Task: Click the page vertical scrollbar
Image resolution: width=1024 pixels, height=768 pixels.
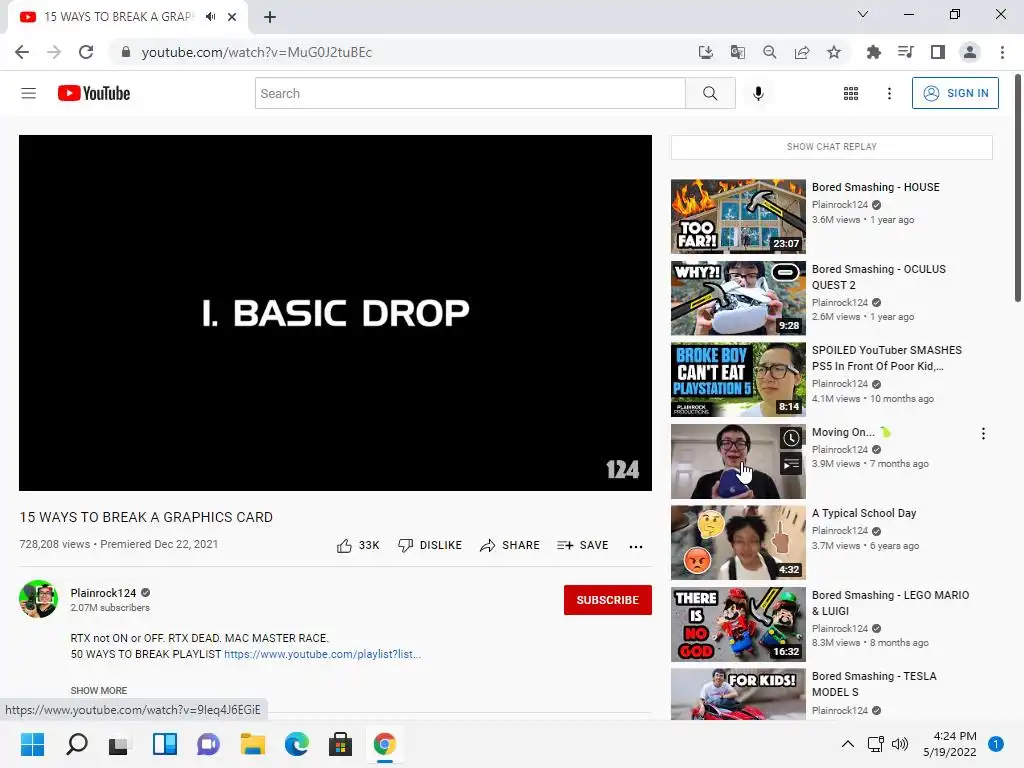Action: click(x=1017, y=189)
